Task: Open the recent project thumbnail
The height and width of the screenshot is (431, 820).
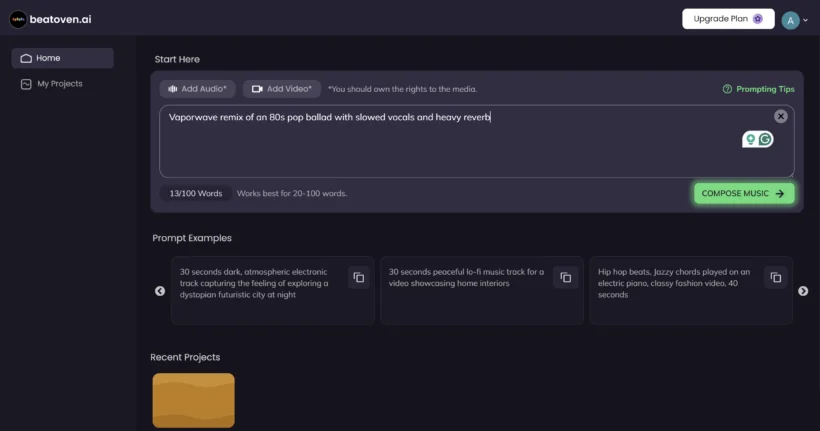Action: (193, 400)
